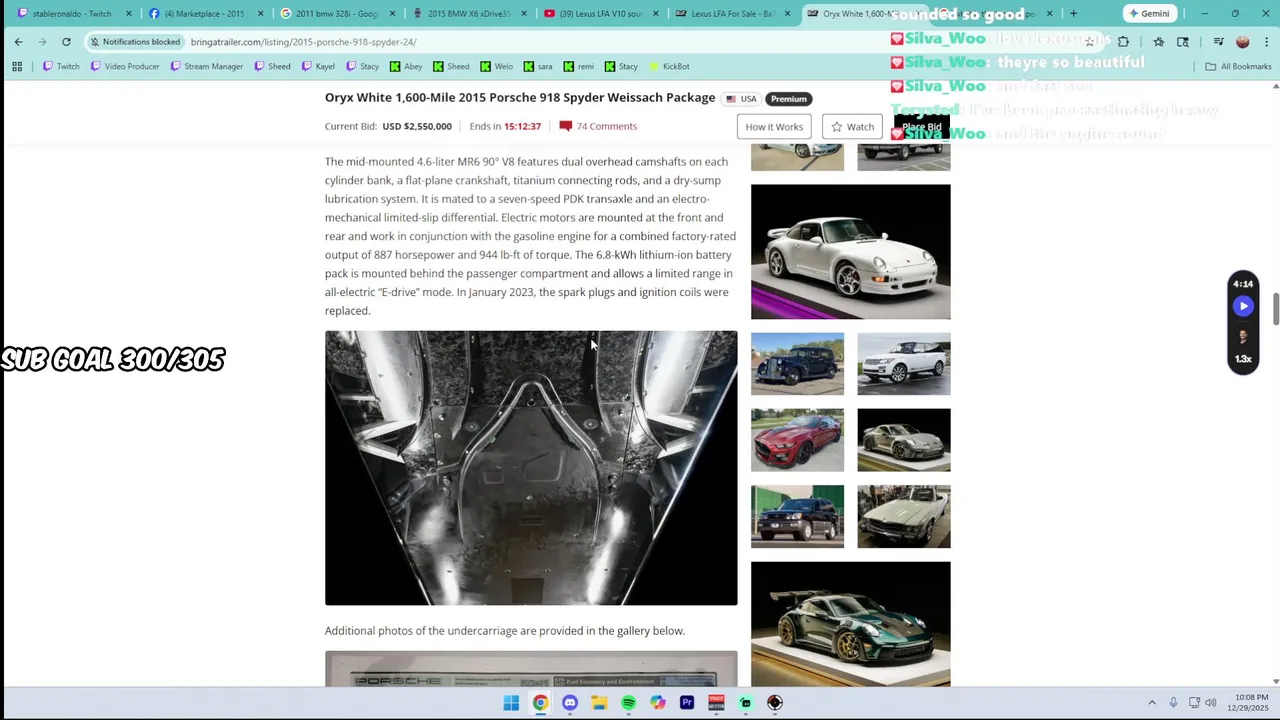Click the red comments speech bubble icon
Image resolution: width=1280 pixels, height=720 pixels.
[x=566, y=126]
